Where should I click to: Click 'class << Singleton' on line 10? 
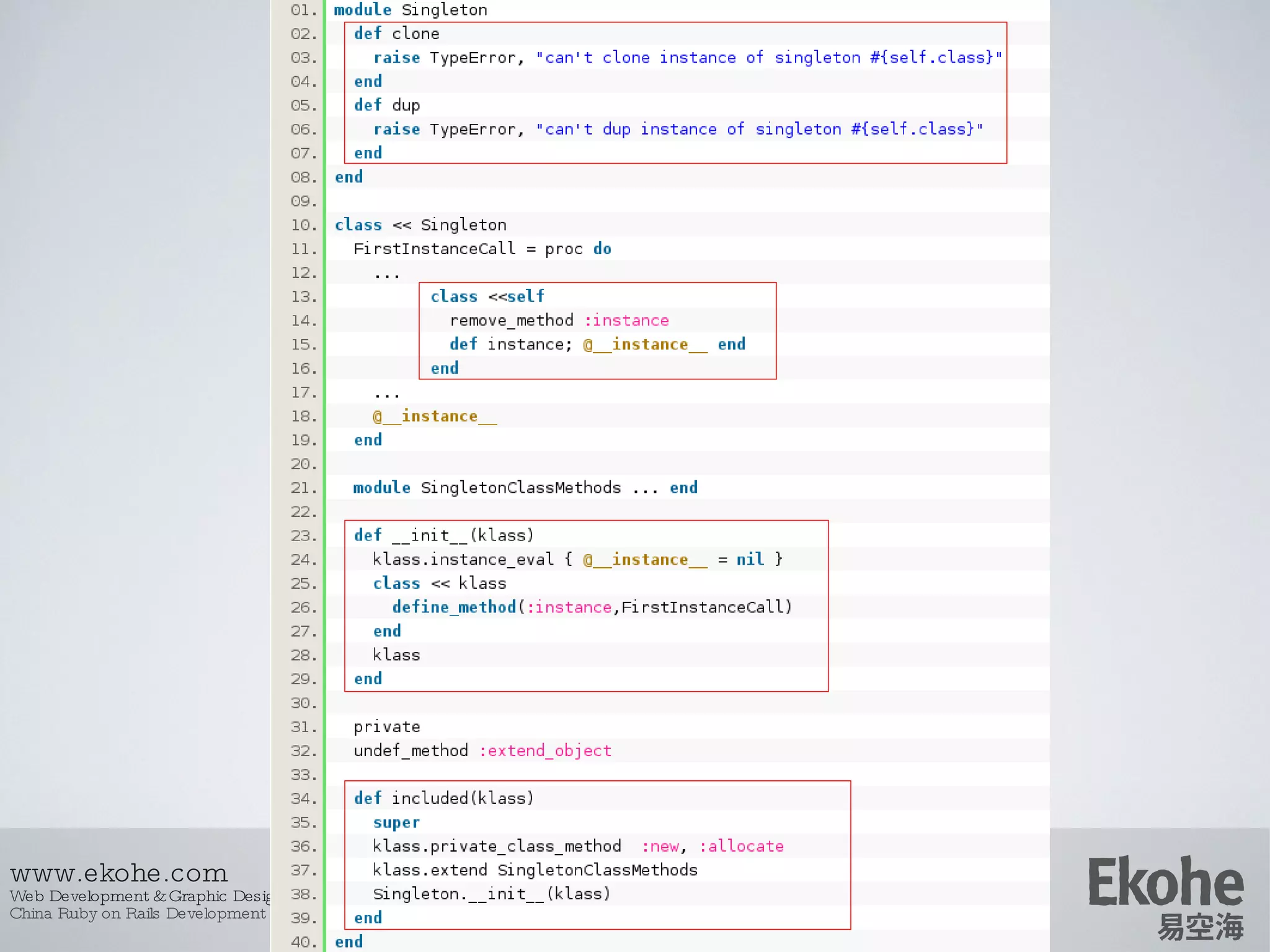(420, 225)
